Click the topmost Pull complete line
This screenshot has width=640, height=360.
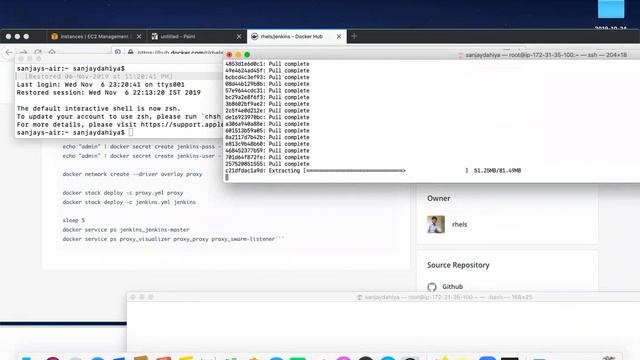(x=267, y=64)
